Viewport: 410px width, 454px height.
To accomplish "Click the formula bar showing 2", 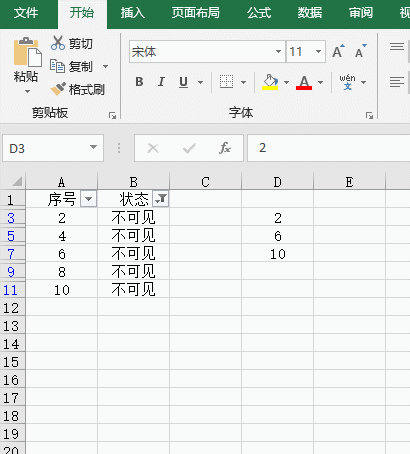I will click(x=329, y=148).
